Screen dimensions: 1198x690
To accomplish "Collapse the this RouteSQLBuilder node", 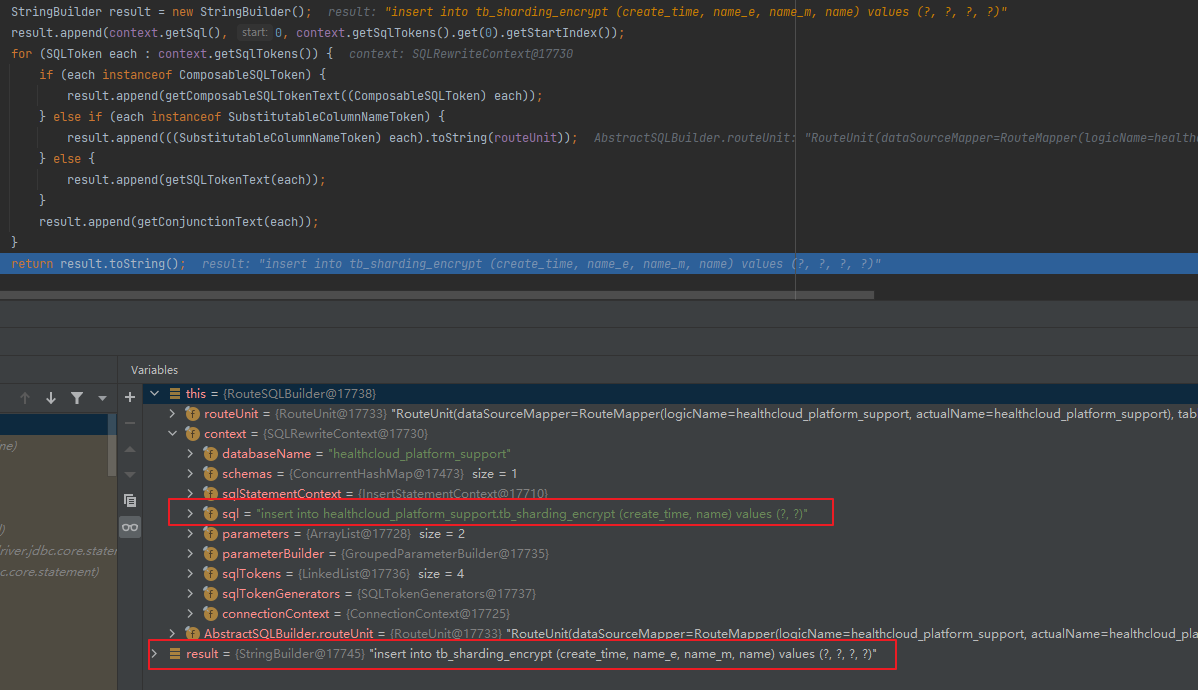I will click(x=154, y=393).
